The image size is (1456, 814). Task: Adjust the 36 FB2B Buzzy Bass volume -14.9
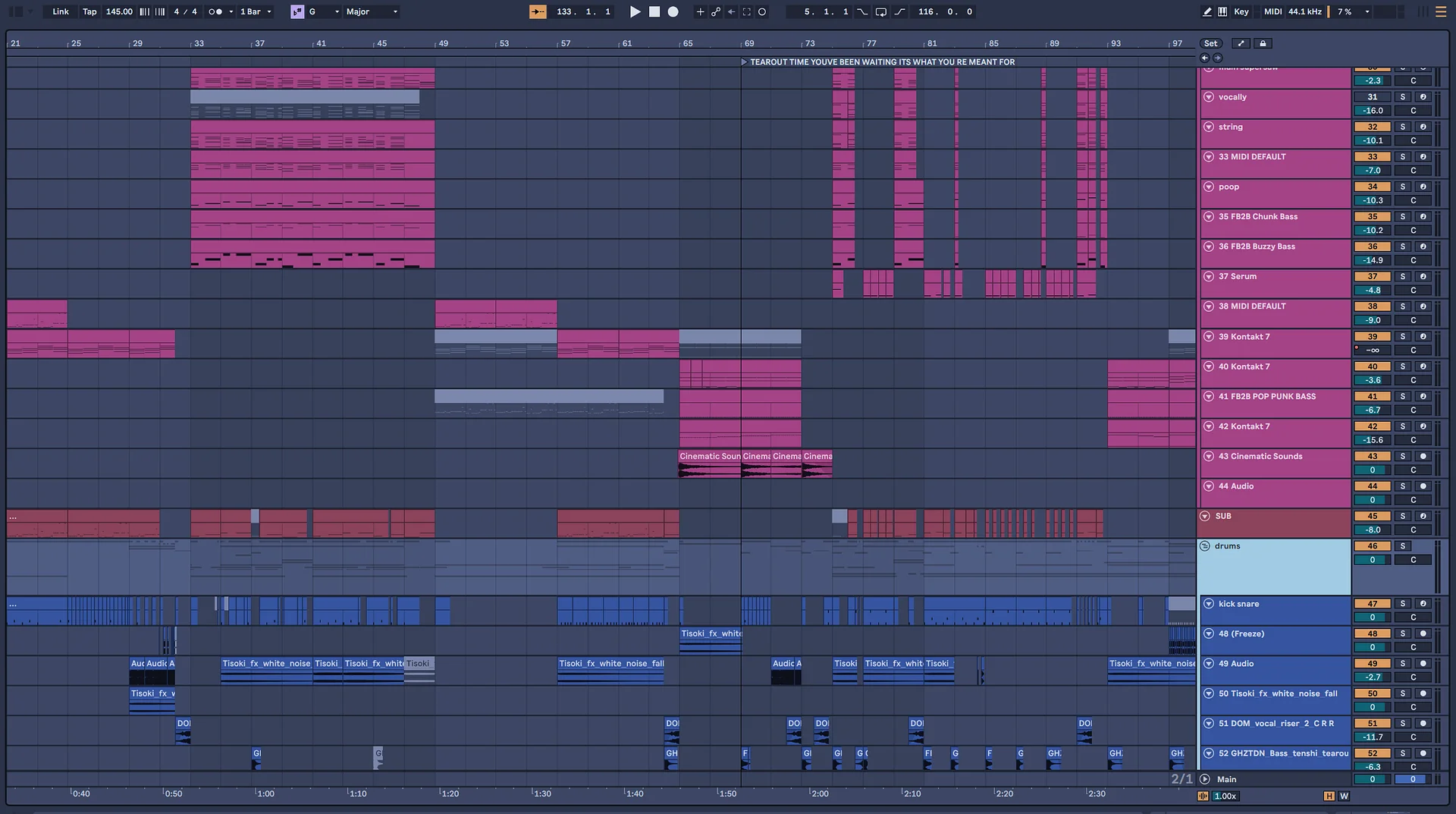tap(1373, 260)
